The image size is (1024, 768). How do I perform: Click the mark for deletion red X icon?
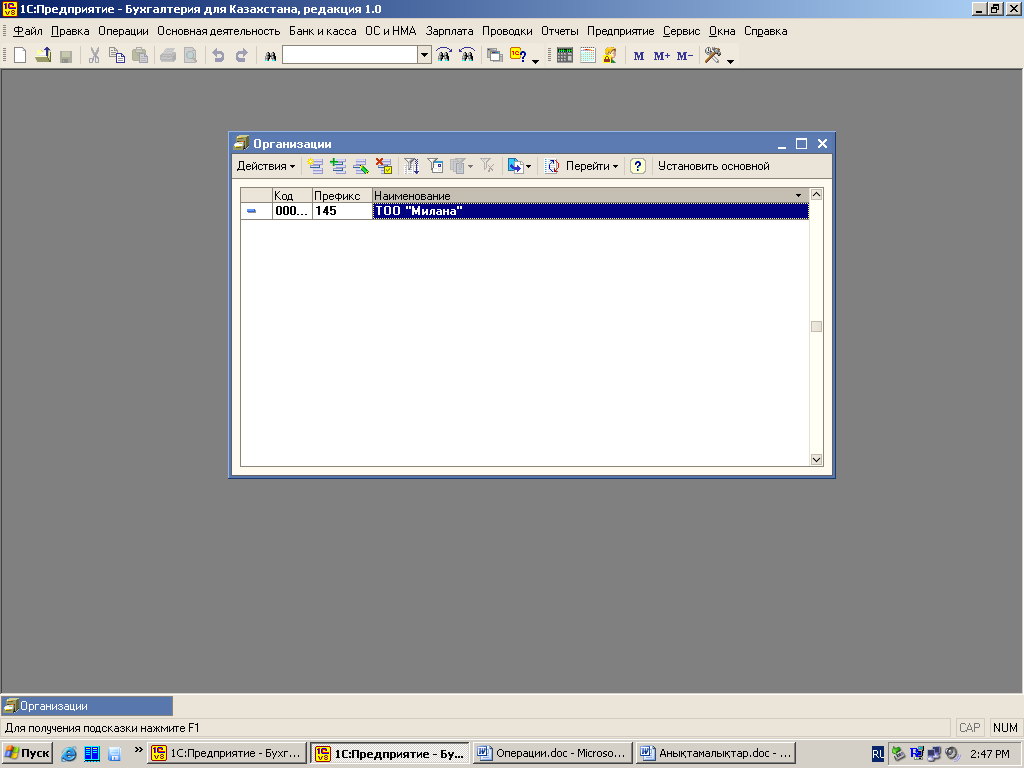pos(384,166)
